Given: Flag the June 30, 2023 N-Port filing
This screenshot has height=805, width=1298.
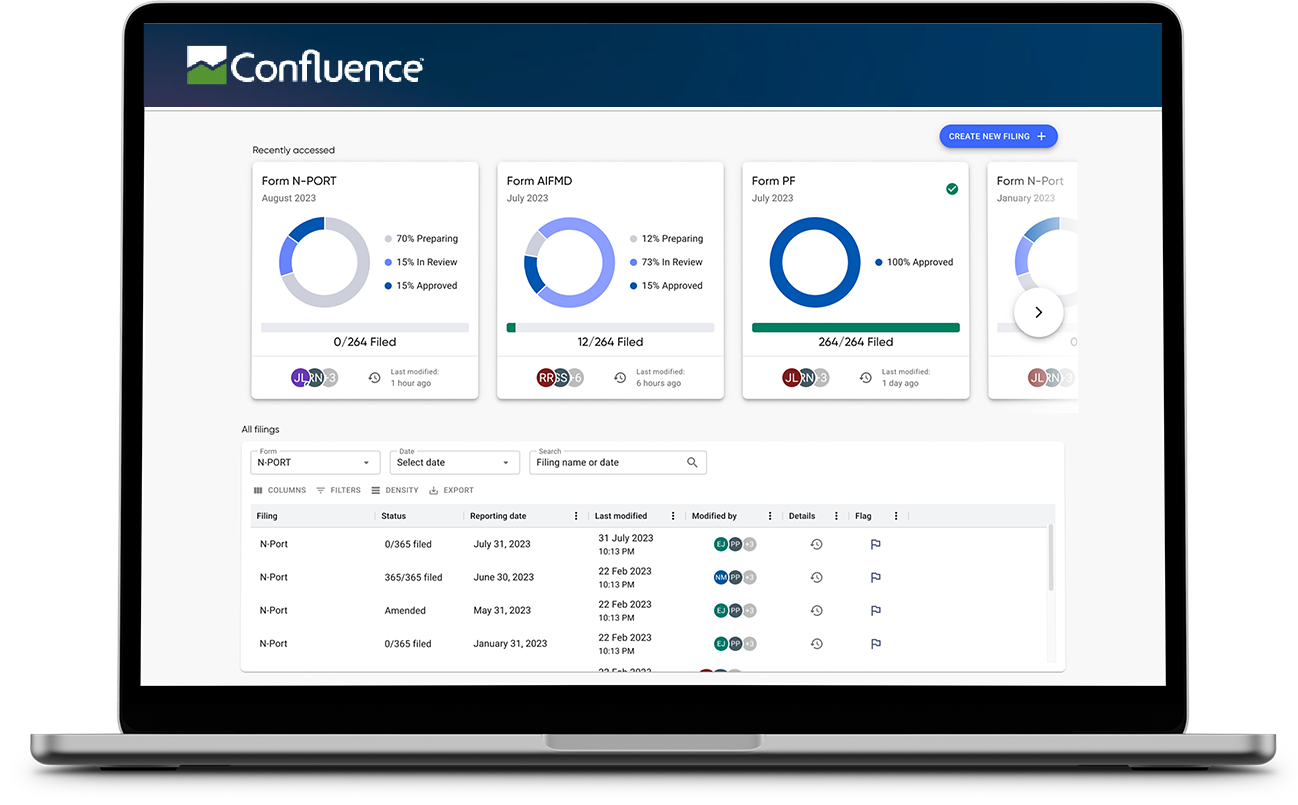Looking at the screenshot, I should 875,578.
